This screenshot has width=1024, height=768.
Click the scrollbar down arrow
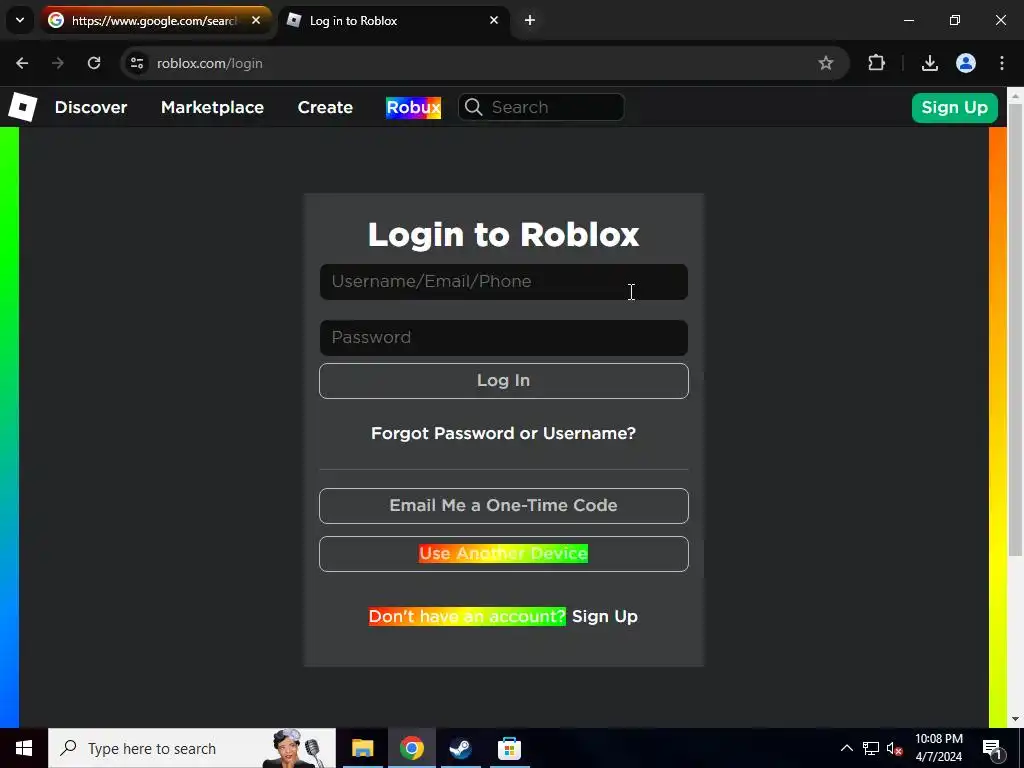pyautogui.click(x=1016, y=719)
